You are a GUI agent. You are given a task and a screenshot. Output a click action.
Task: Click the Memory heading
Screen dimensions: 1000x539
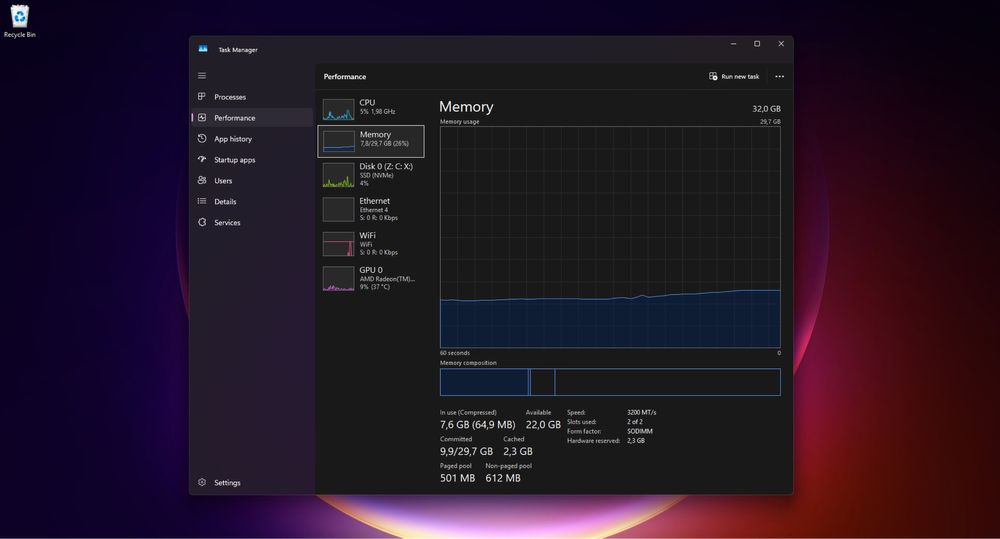(466, 107)
